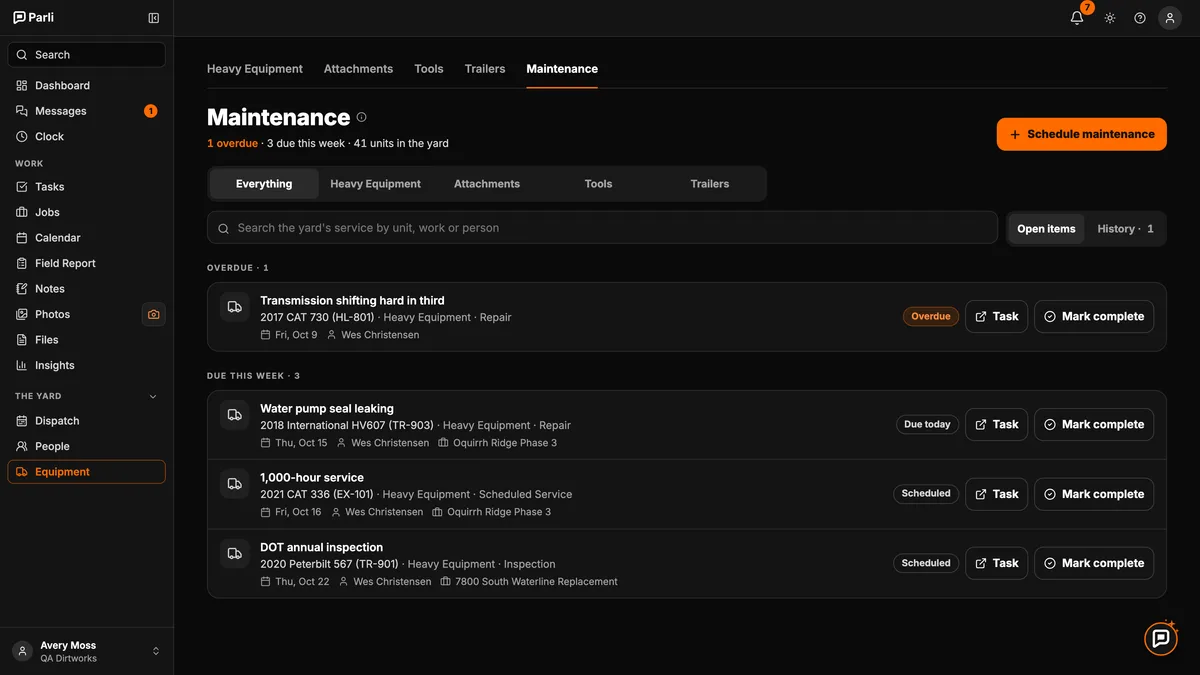Switch to the top Tools tab
This screenshot has width=1200, height=675.
pos(429,69)
